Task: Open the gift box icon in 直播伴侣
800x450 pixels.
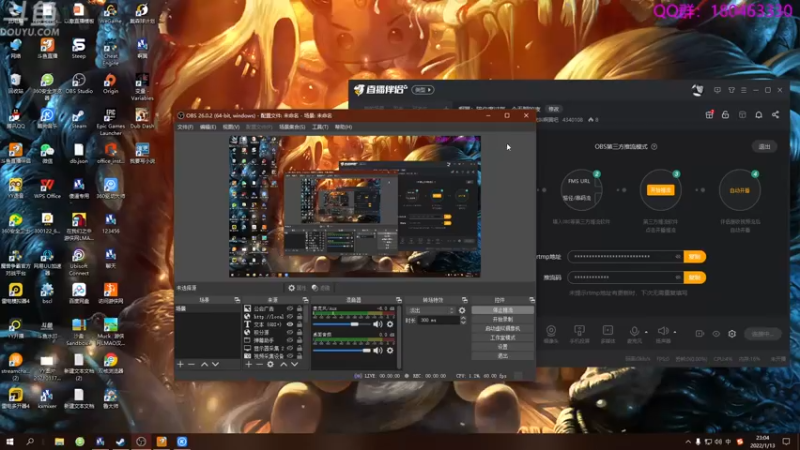Action: click(709, 115)
